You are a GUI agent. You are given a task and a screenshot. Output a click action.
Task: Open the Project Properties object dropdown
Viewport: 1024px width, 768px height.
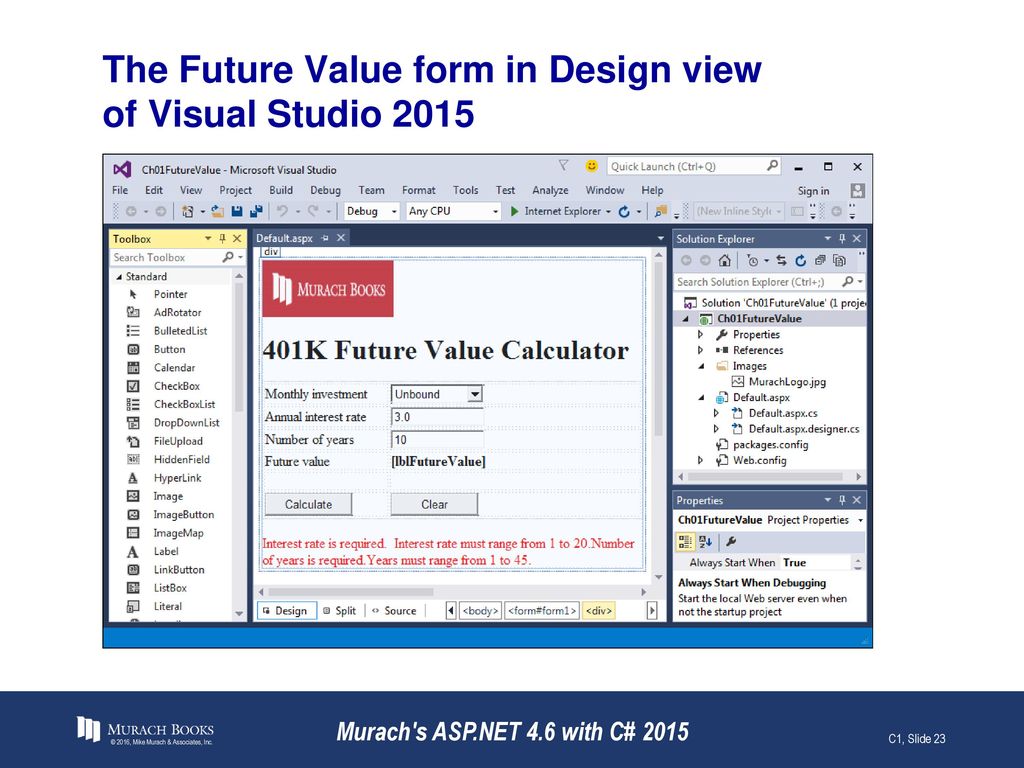point(860,520)
